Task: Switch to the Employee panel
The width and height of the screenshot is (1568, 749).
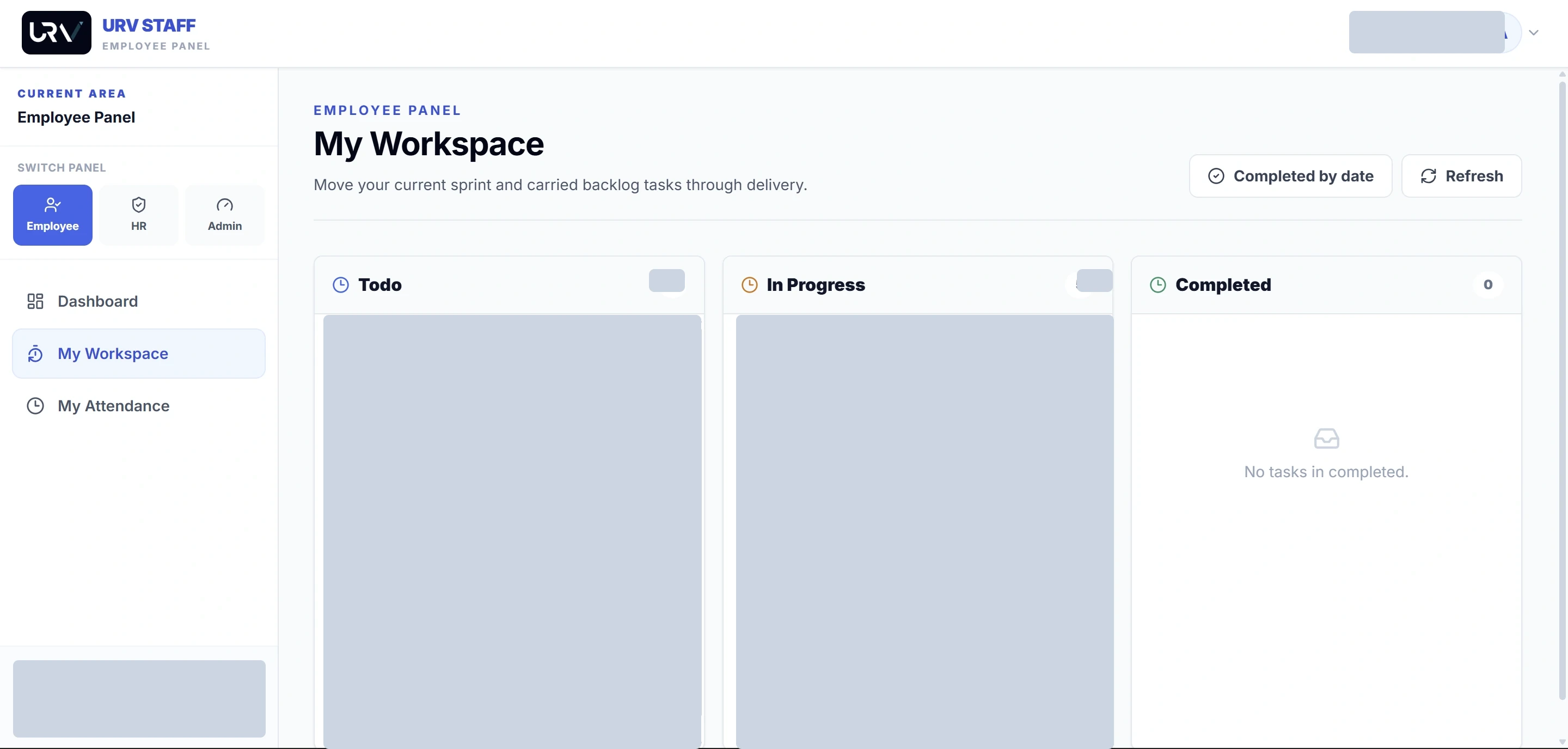Action: pyautogui.click(x=53, y=215)
